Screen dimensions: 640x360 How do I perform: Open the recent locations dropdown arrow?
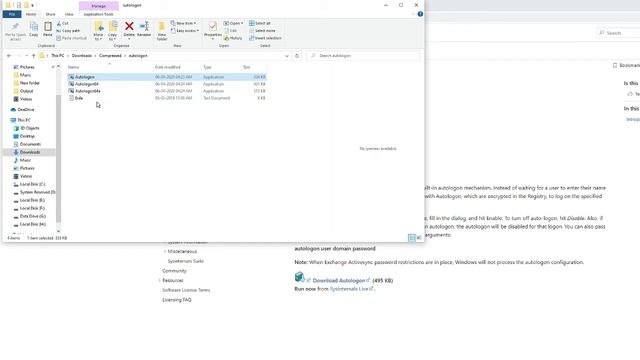click(x=27, y=56)
